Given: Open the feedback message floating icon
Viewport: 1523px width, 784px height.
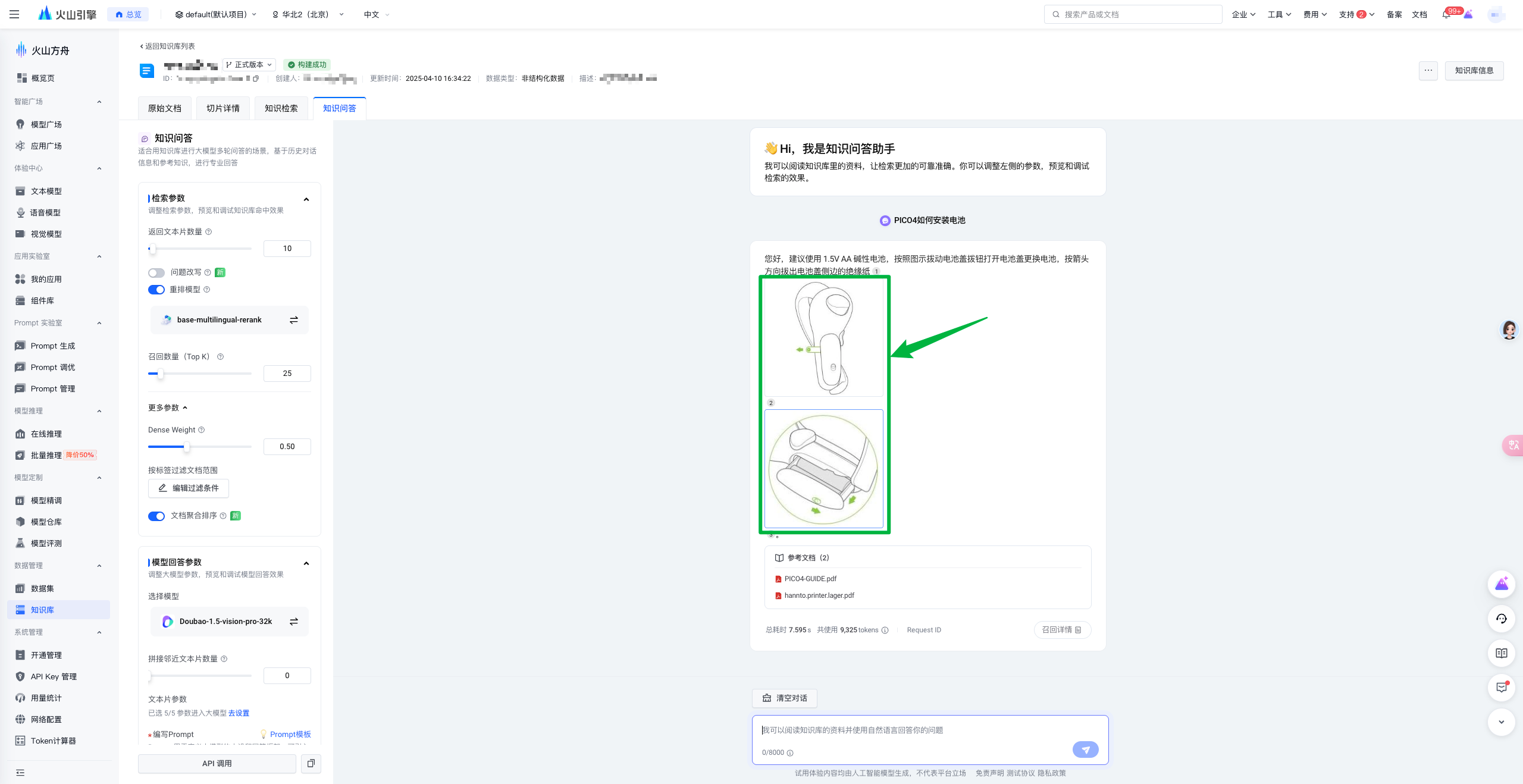Looking at the screenshot, I should pyautogui.click(x=1502, y=688).
